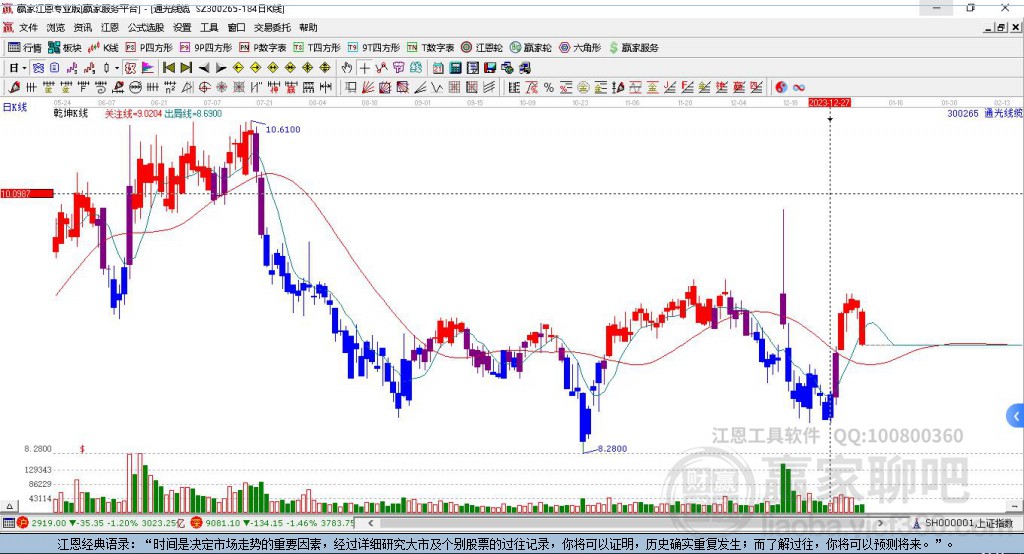The width and height of the screenshot is (1024, 554).
Task: Open the calendar icon showing 21
Action: click(x=438, y=68)
